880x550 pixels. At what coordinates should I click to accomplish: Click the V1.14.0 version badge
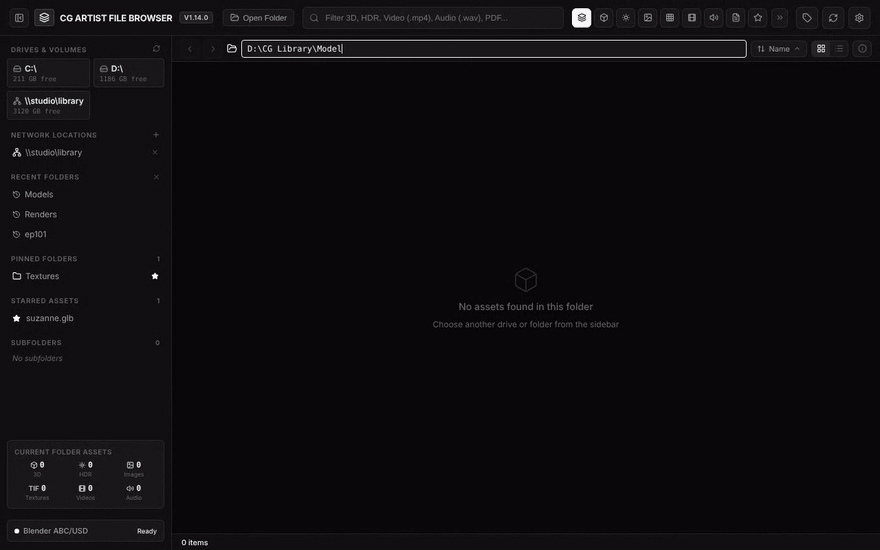tap(196, 18)
